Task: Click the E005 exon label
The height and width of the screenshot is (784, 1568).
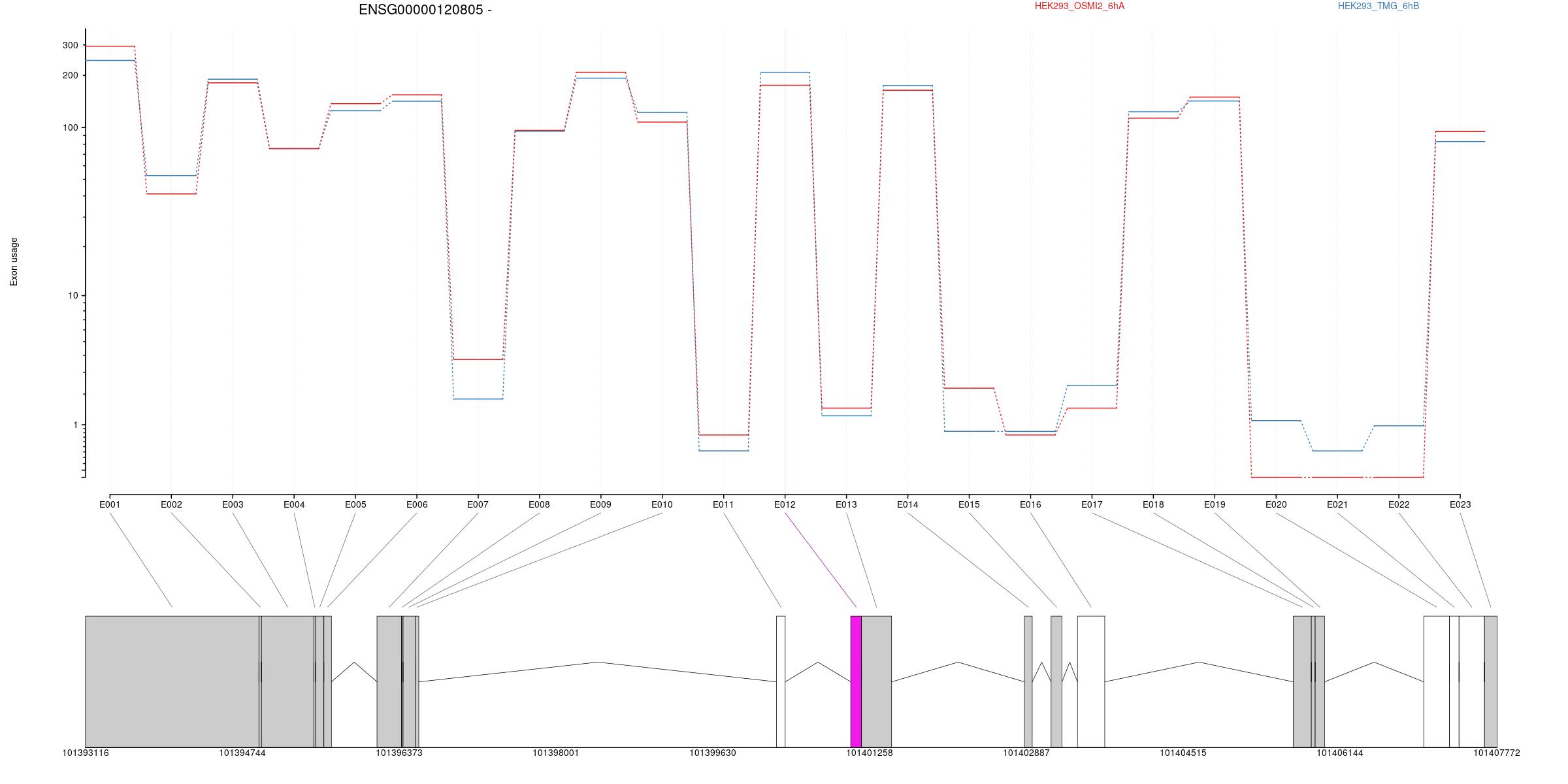Action: point(355,504)
